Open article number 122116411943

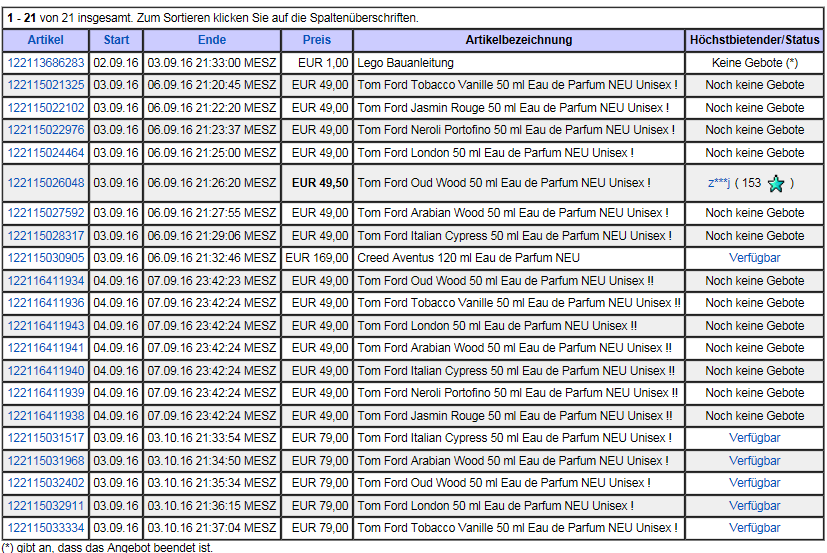[45, 326]
